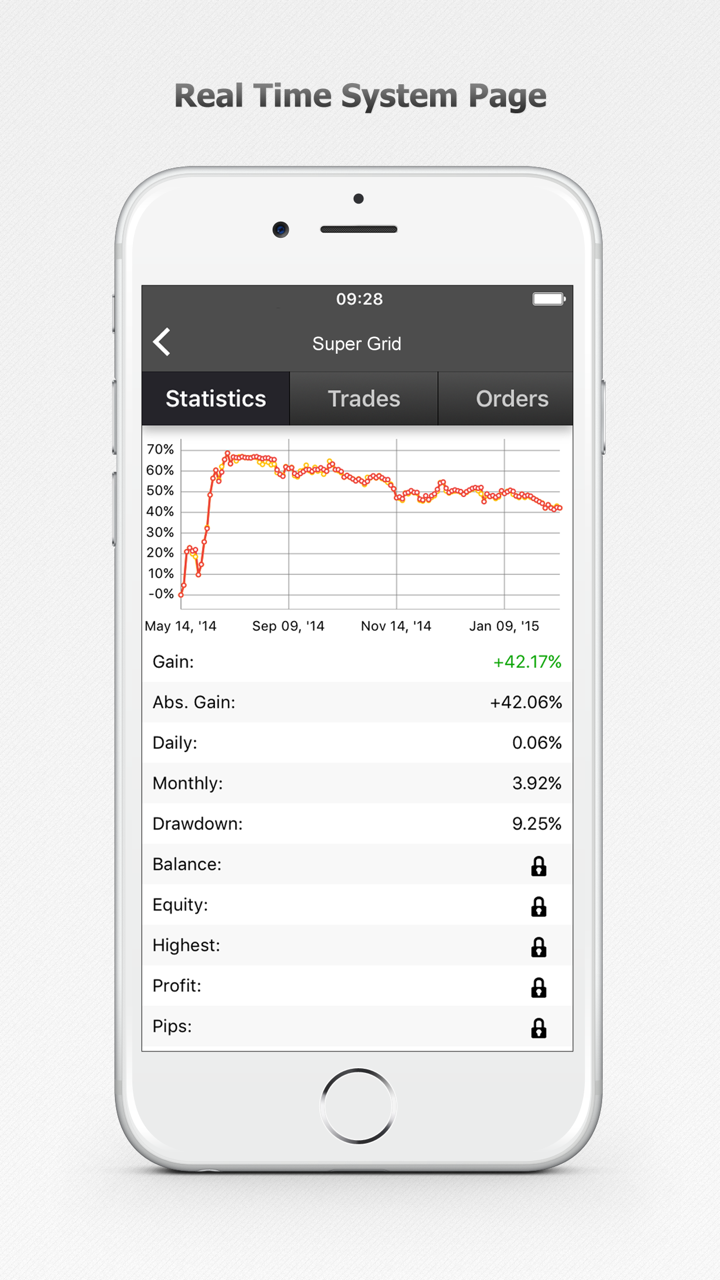Image resolution: width=720 pixels, height=1280 pixels.
Task: Tap the battery icon in status bar
Action: coord(548,299)
